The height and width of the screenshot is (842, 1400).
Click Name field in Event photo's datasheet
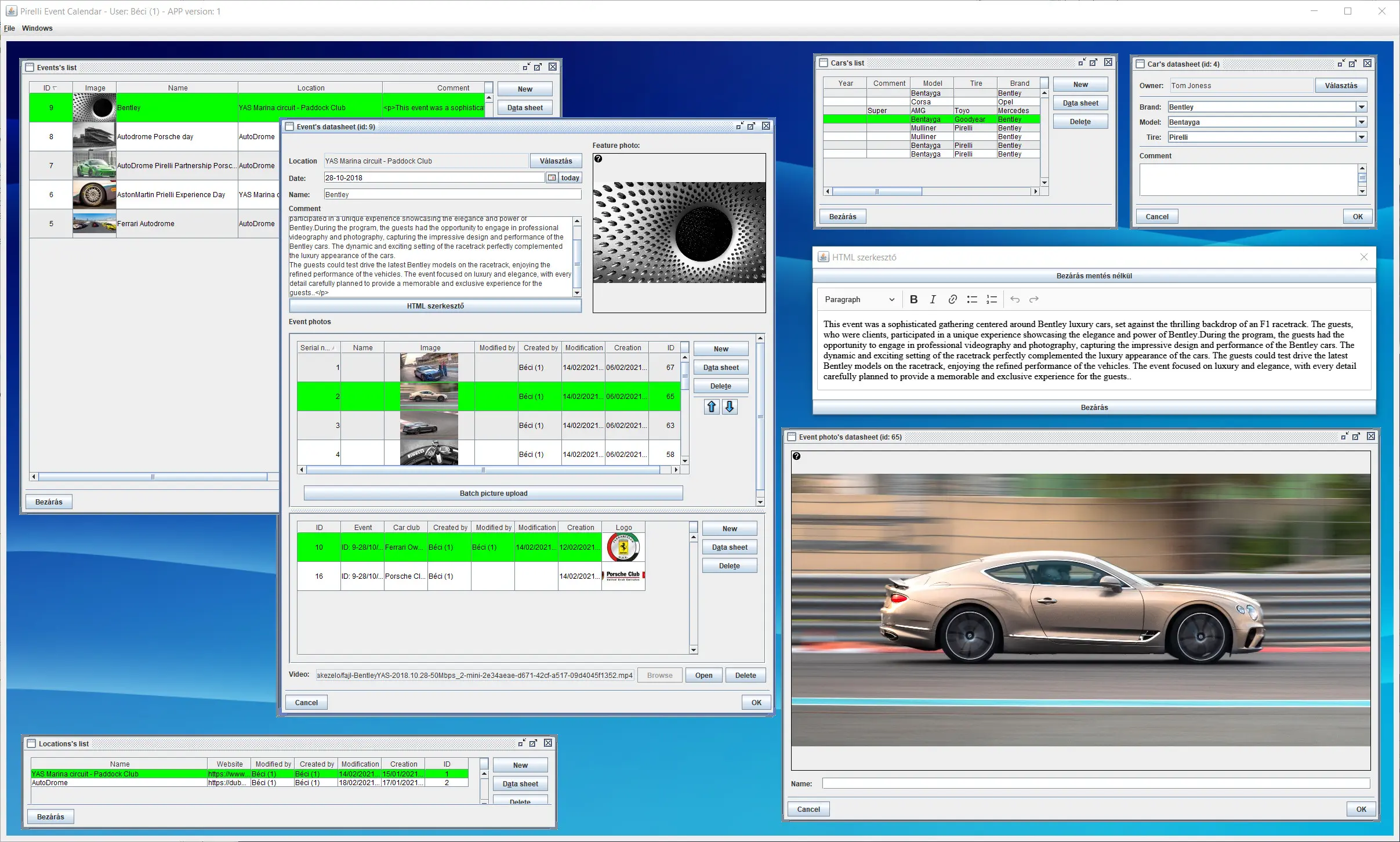pyautogui.click(x=1096, y=783)
